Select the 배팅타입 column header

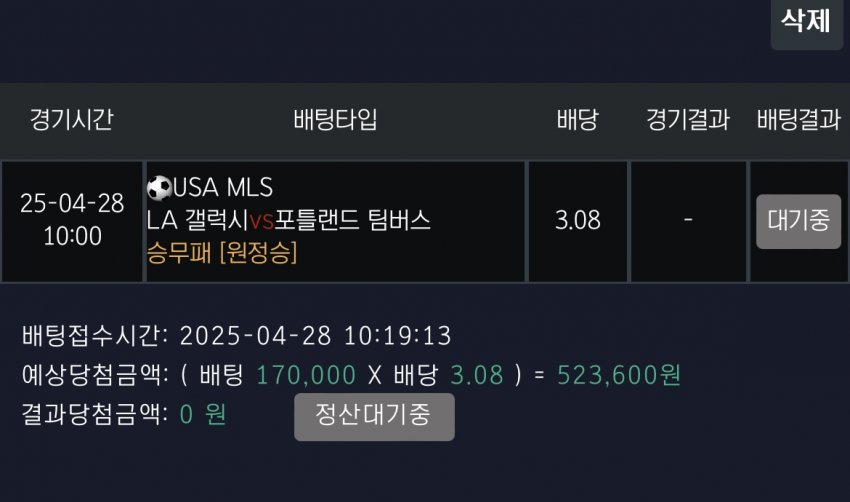[x=336, y=121]
